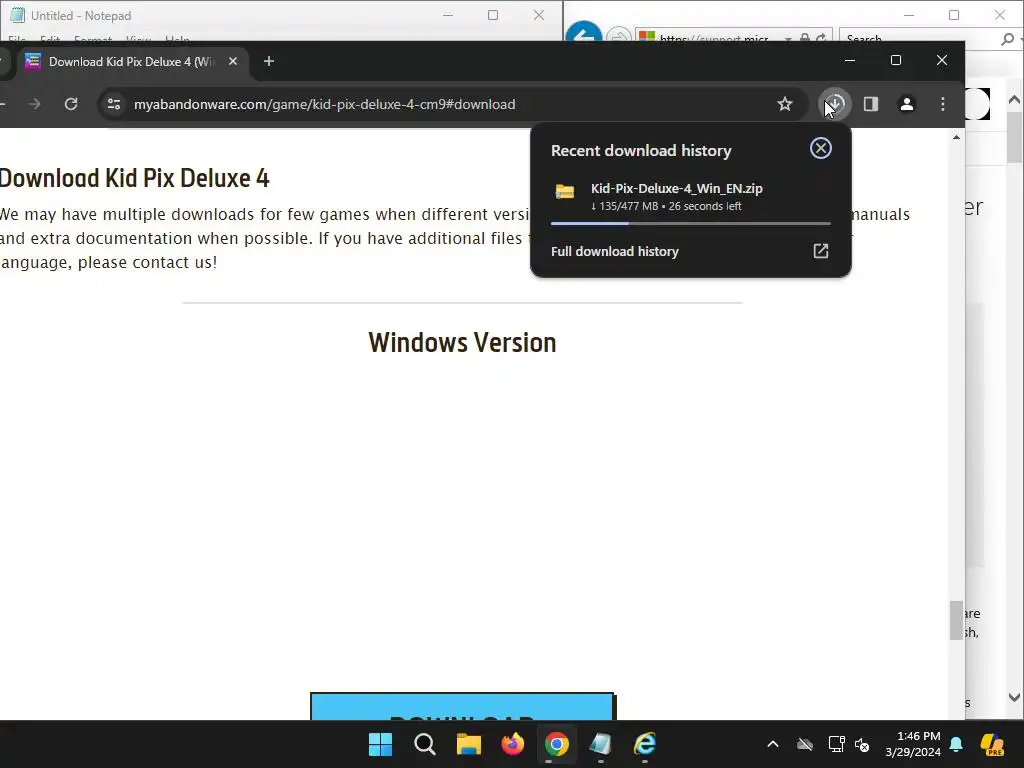This screenshot has height=768, width=1024.
Task: Close the Recent download history popup
Action: (x=820, y=148)
